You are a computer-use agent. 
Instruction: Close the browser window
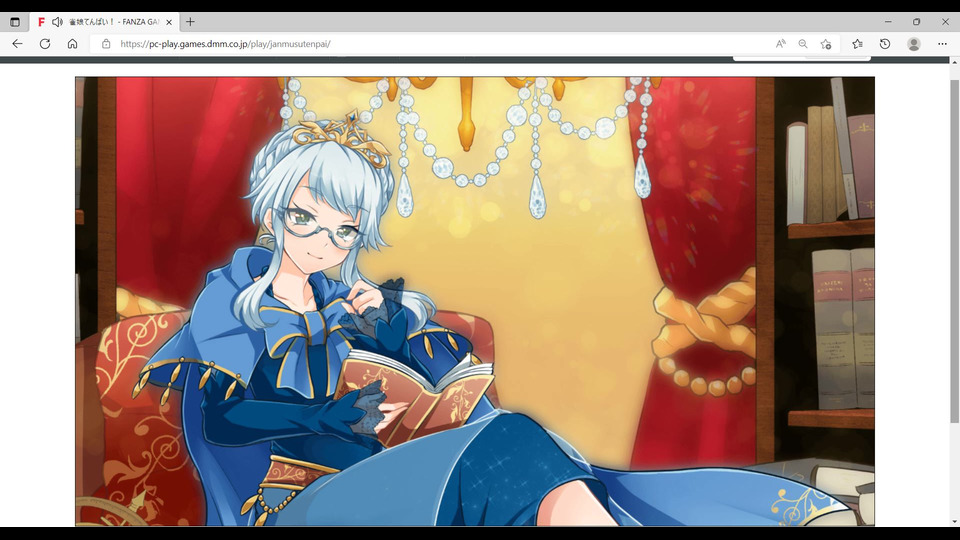tap(945, 22)
